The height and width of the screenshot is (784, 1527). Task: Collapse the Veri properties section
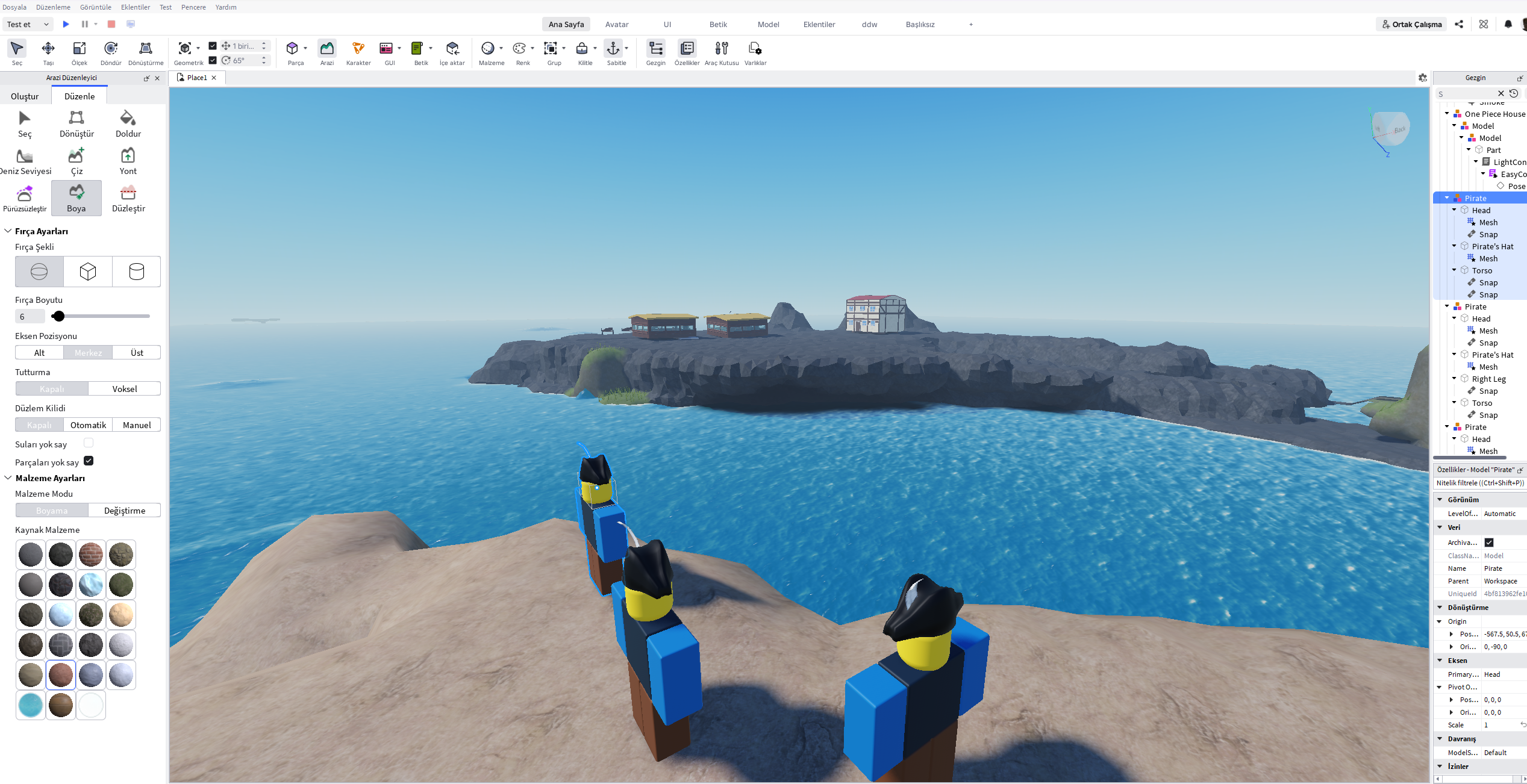tap(1440, 527)
